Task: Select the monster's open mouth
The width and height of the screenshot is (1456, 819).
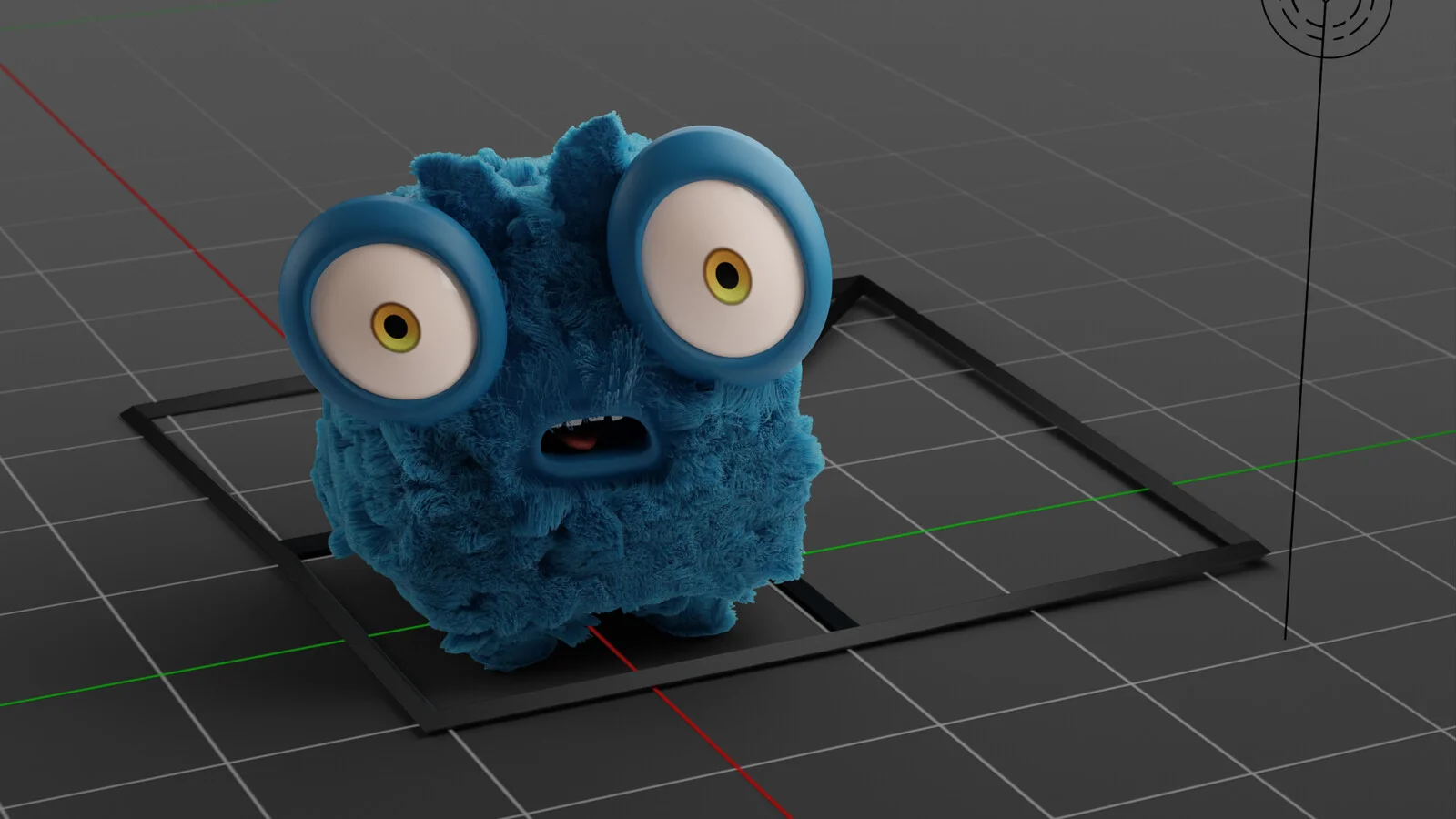Action: point(594,441)
